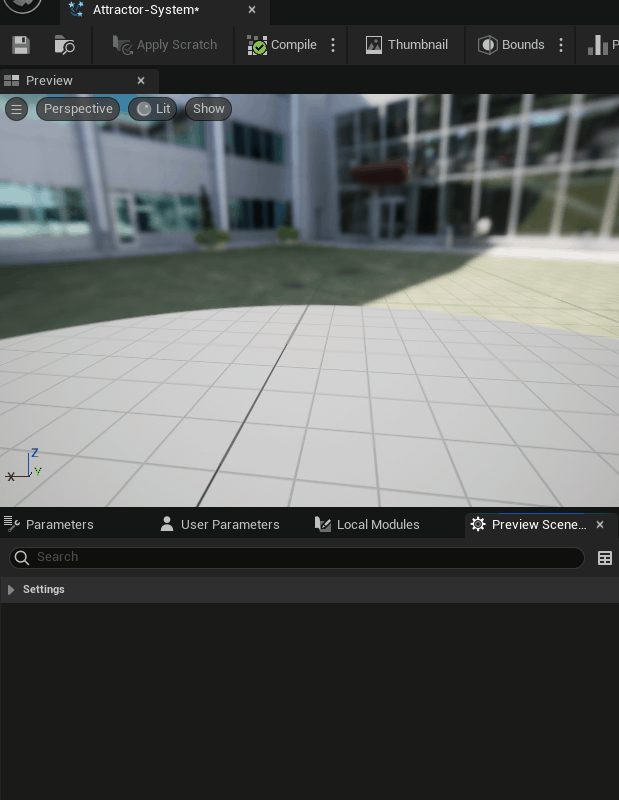Click the Performance chart icon in toolbar
The image size is (619, 800).
[x=600, y=45]
